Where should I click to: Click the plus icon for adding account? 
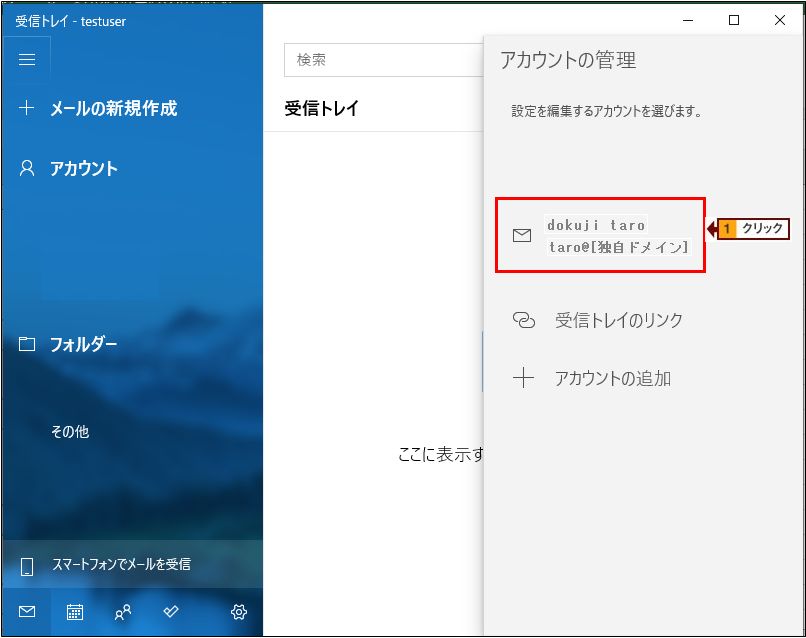point(523,378)
